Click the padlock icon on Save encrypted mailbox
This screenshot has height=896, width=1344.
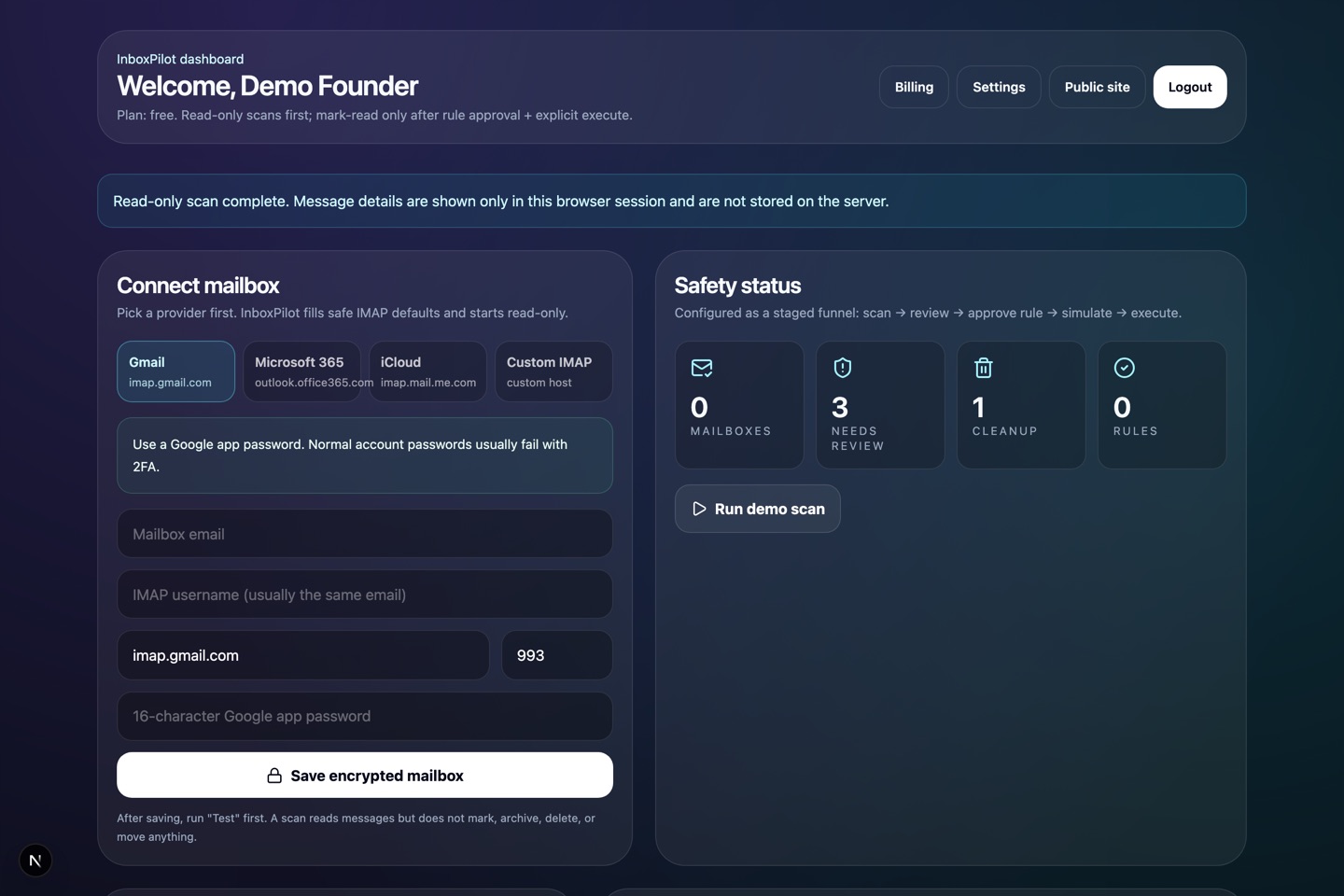274,776
